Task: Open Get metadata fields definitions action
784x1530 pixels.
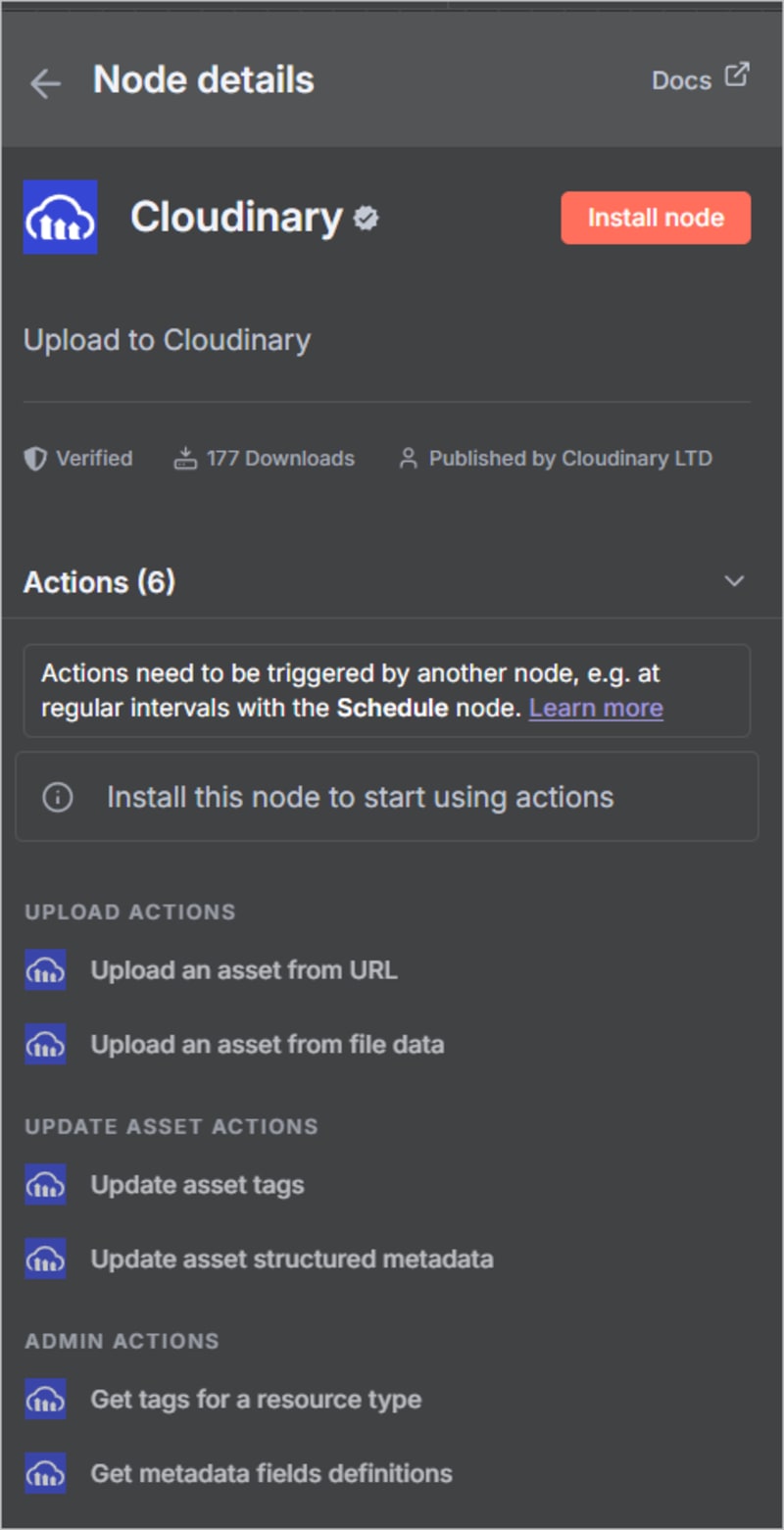Action: click(x=270, y=1473)
